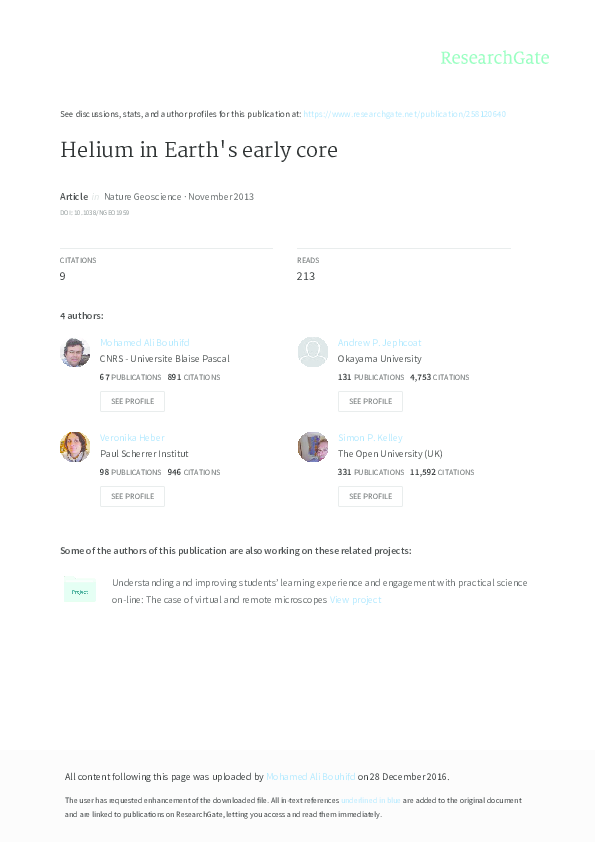
Task: Open the researchgate.net publication URL link
Action: click(404, 114)
